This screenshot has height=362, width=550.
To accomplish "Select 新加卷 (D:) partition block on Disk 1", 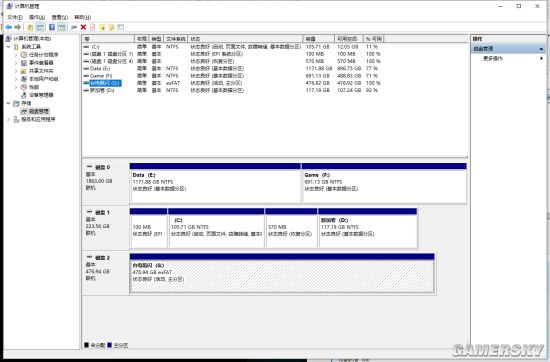I will pos(368,228).
